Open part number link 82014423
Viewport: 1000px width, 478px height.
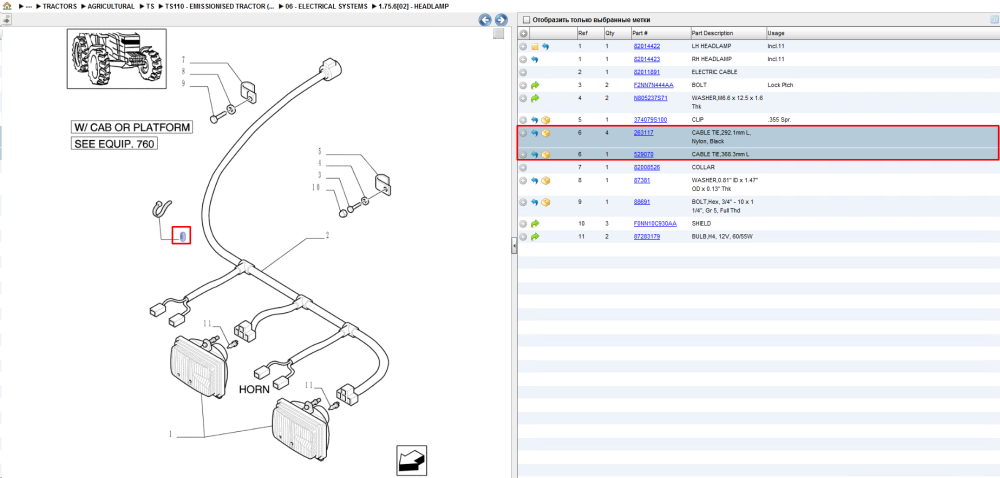tap(646, 59)
